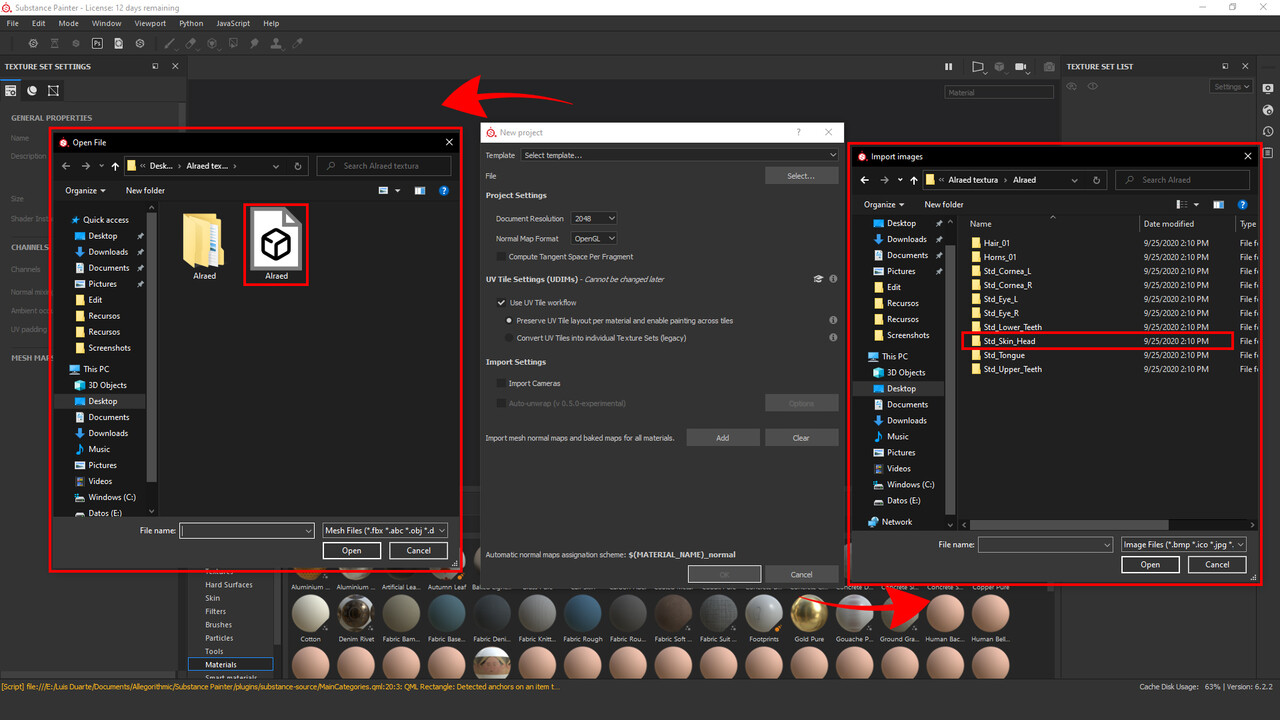The image size is (1280, 720).
Task: Open the Document Resolution 2048 dropdown
Action: click(594, 218)
